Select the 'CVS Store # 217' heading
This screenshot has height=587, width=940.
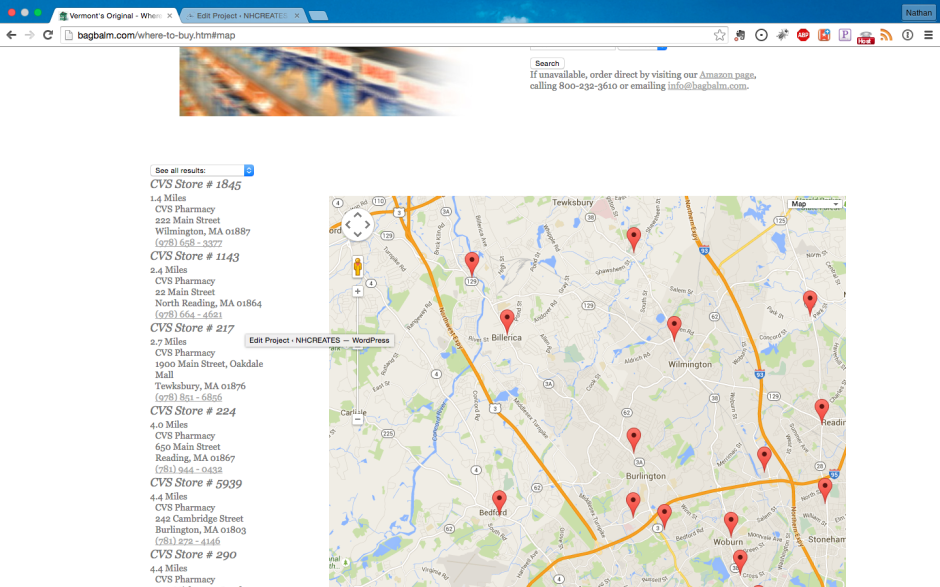(x=192, y=328)
